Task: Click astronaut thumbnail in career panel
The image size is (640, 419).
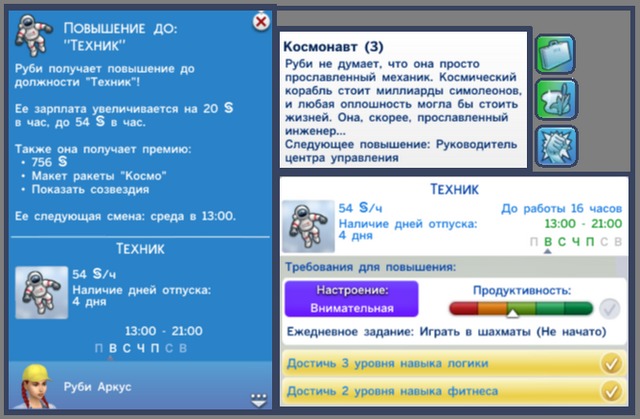Action: point(308,226)
